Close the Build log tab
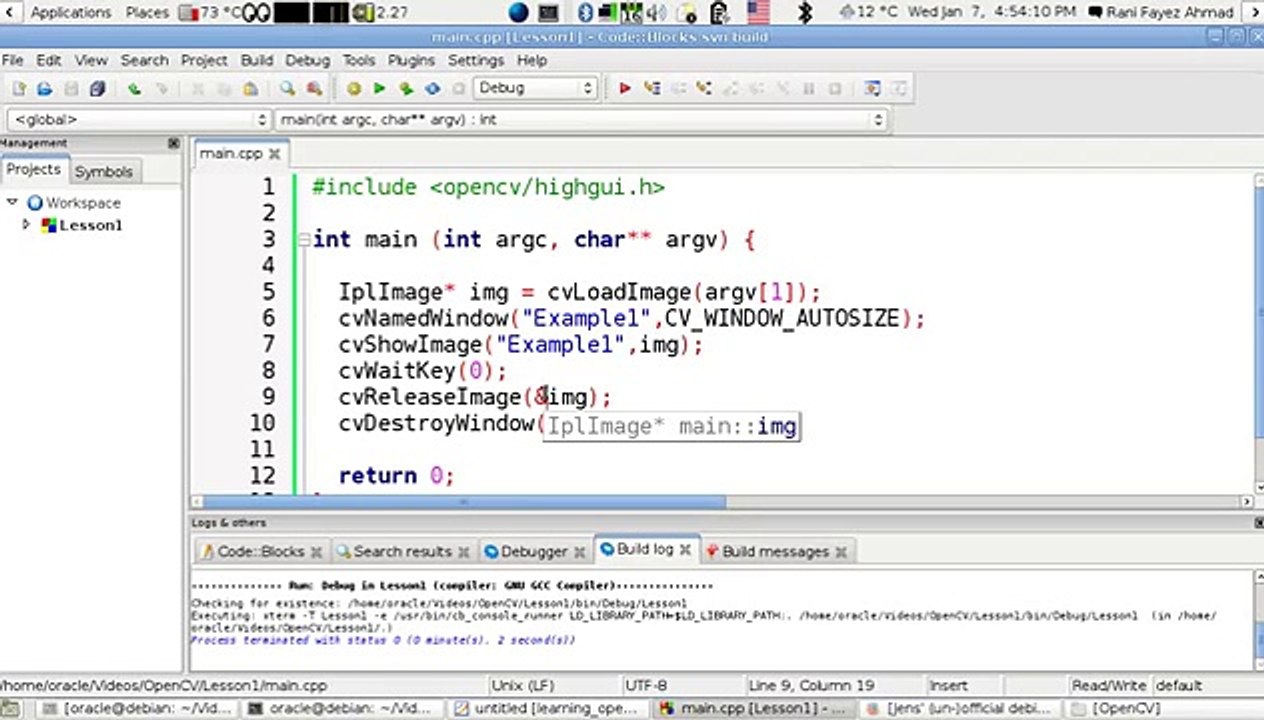 [x=685, y=549]
